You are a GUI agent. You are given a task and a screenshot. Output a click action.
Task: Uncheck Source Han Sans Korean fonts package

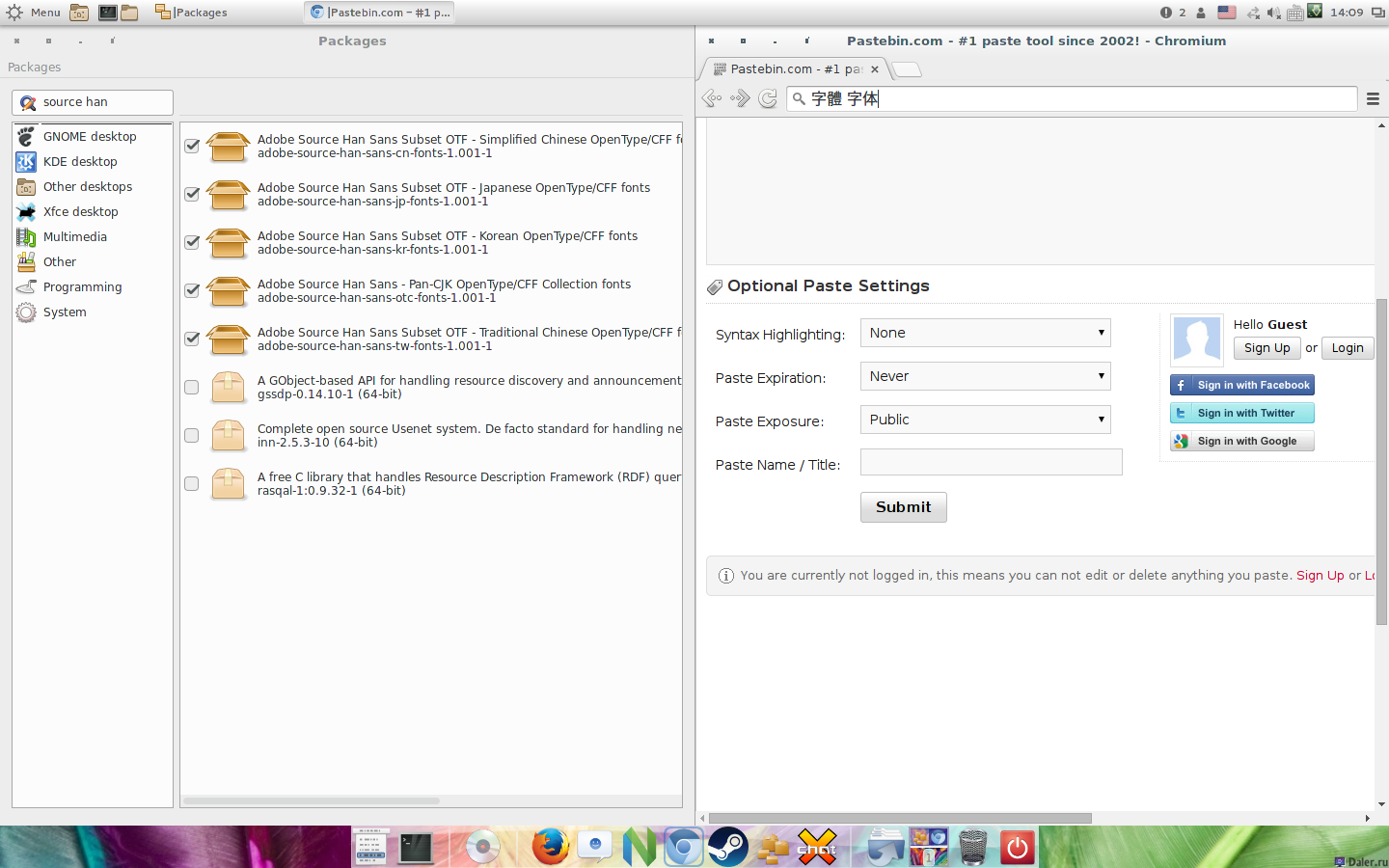192,242
